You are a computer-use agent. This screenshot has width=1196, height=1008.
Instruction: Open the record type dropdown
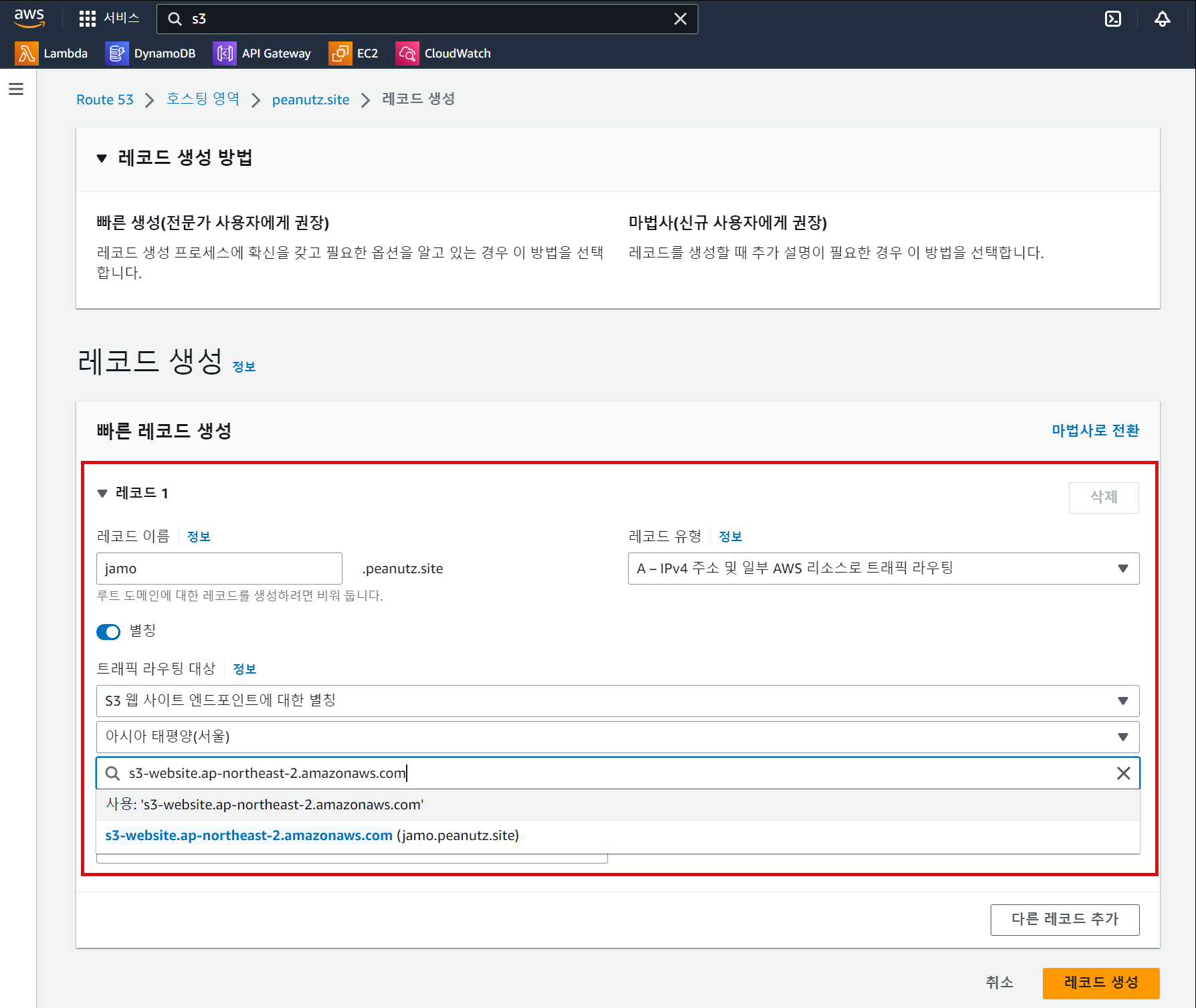point(884,569)
